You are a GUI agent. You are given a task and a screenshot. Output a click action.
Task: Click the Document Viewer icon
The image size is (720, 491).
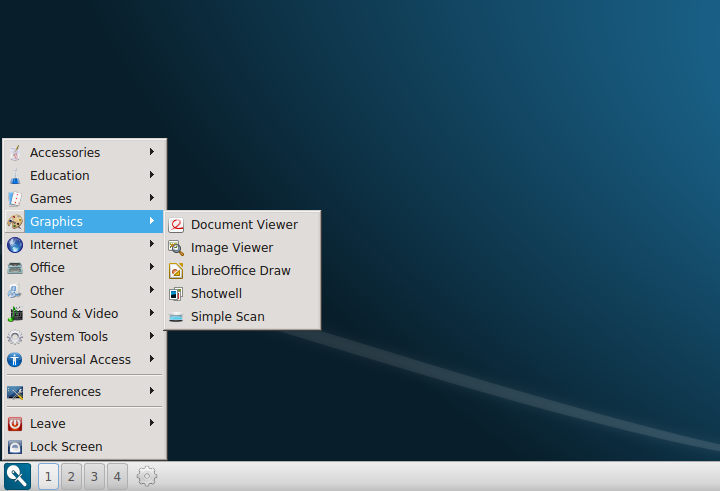(x=176, y=225)
